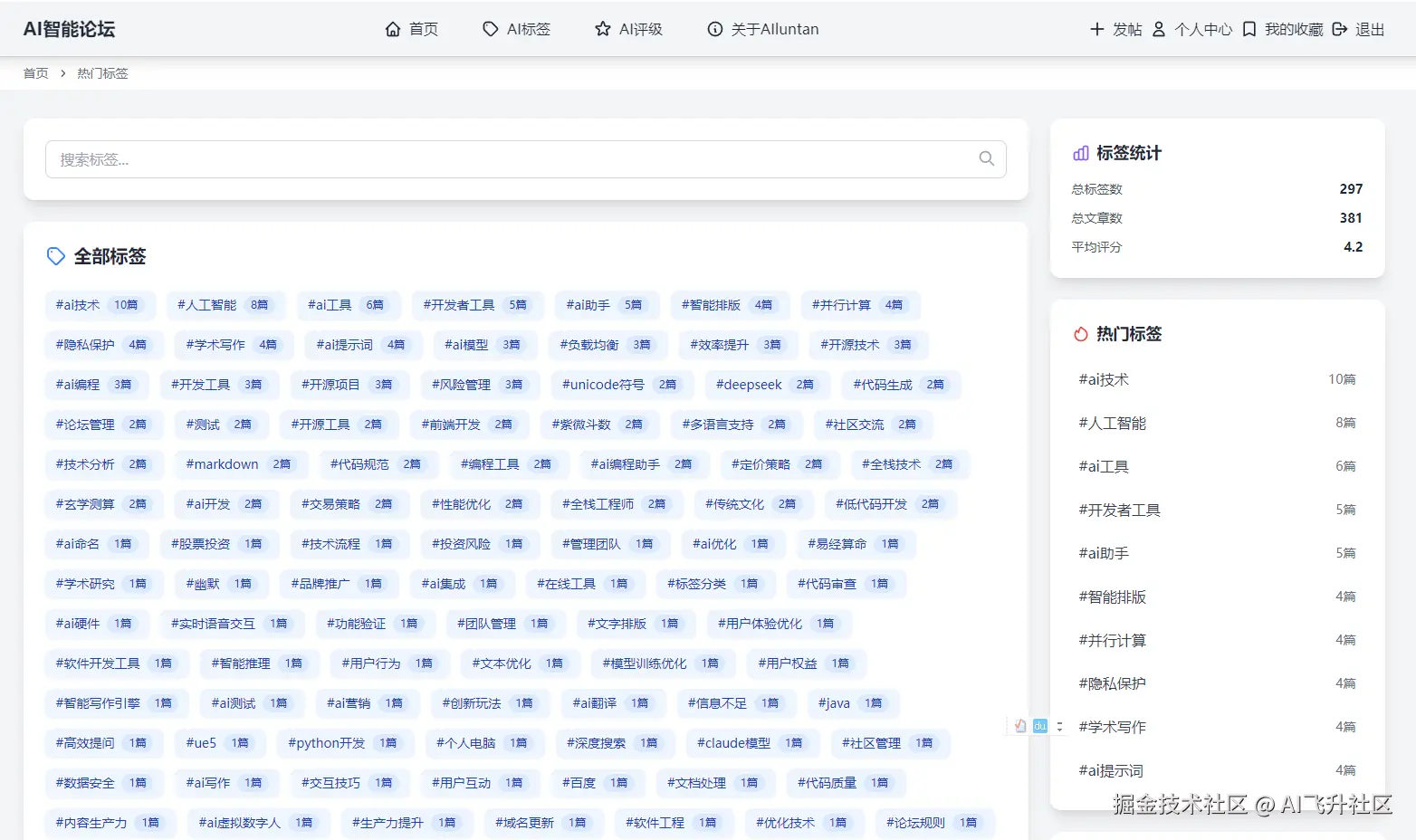Image resolution: width=1416 pixels, height=840 pixels.
Task: Click the user icon beside 个人中心
Action: (x=1159, y=29)
